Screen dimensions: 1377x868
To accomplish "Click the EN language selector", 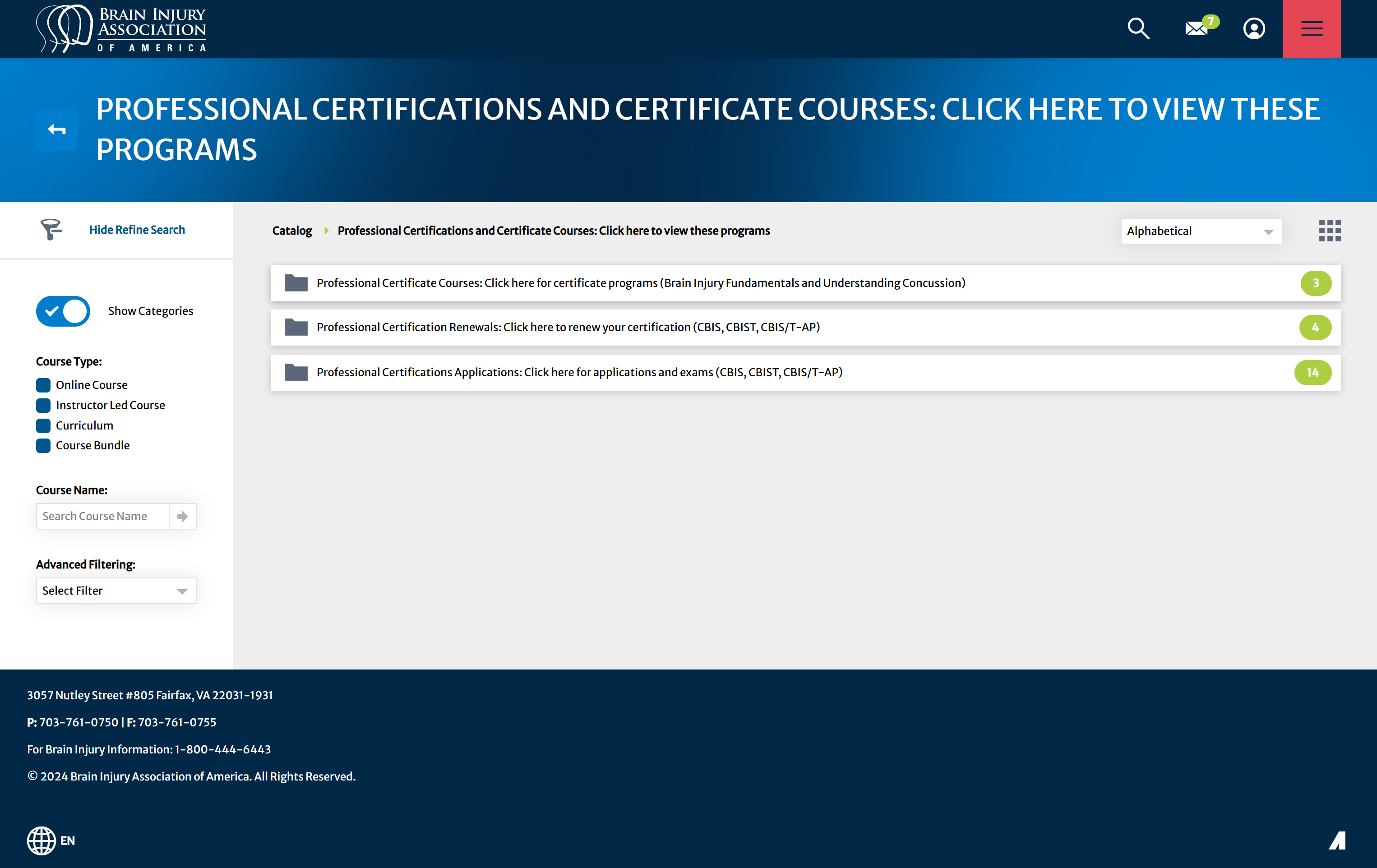I will (x=68, y=840).
